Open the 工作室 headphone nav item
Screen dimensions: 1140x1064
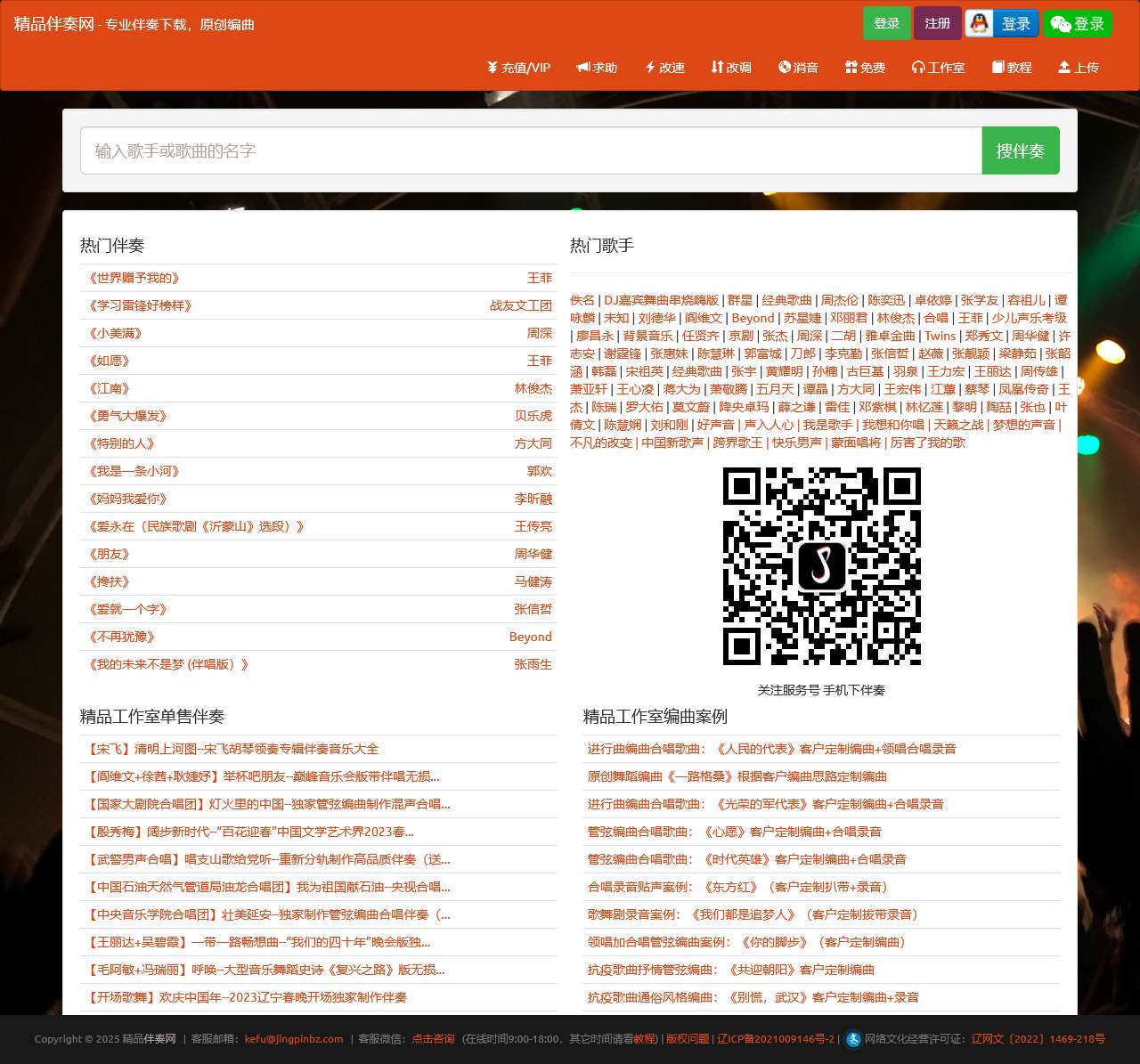938,68
